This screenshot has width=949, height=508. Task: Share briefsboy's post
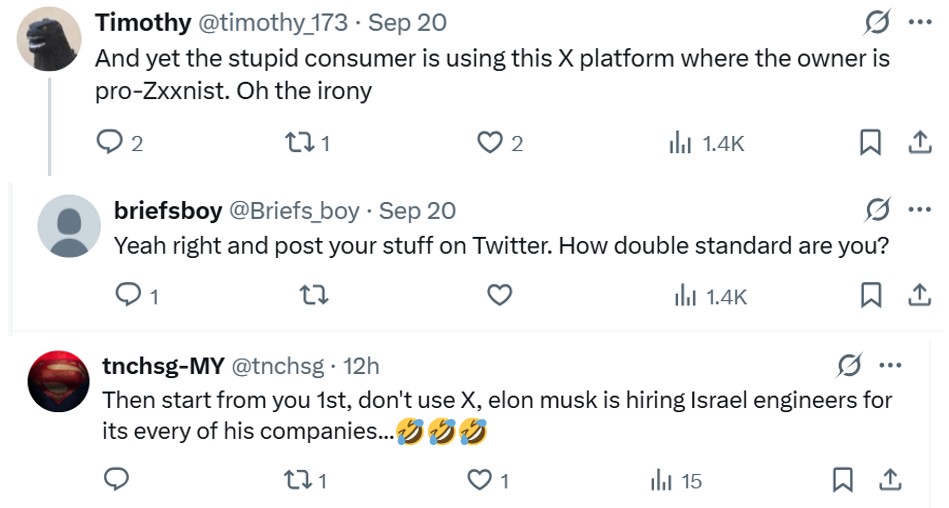[x=918, y=295]
